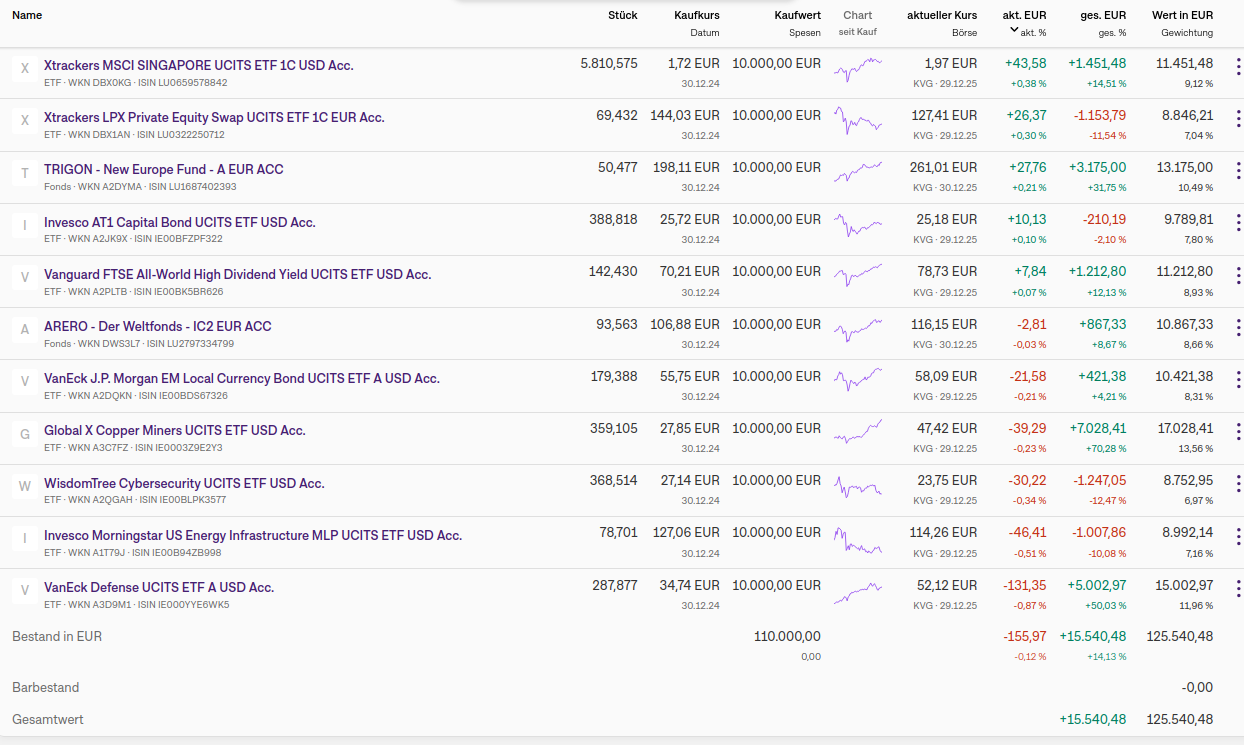Click the A avatar icon beside ARERO Weltfonds
The image size is (1244, 745).
point(25,330)
